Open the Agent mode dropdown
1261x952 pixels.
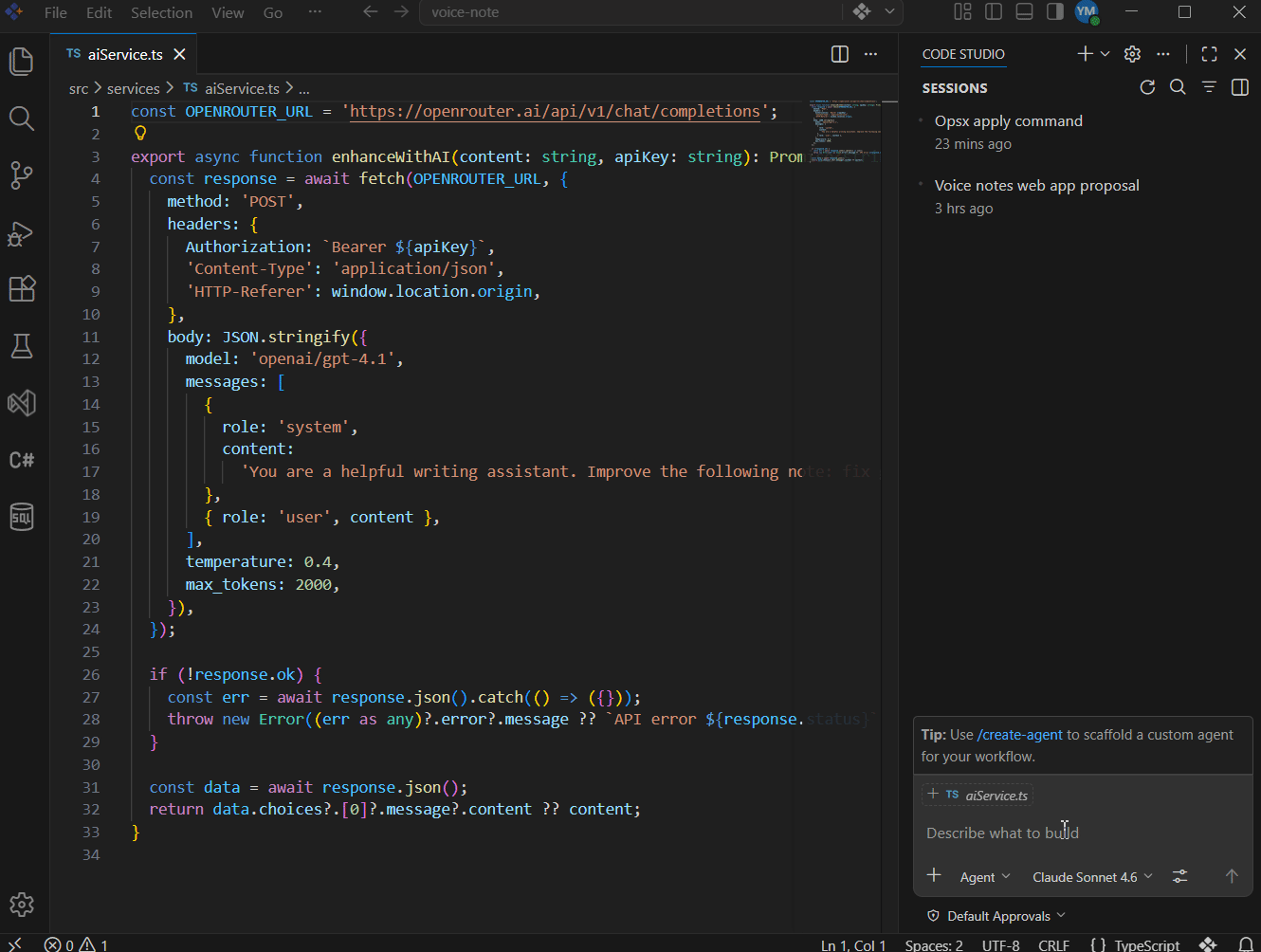pyautogui.click(x=985, y=877)
